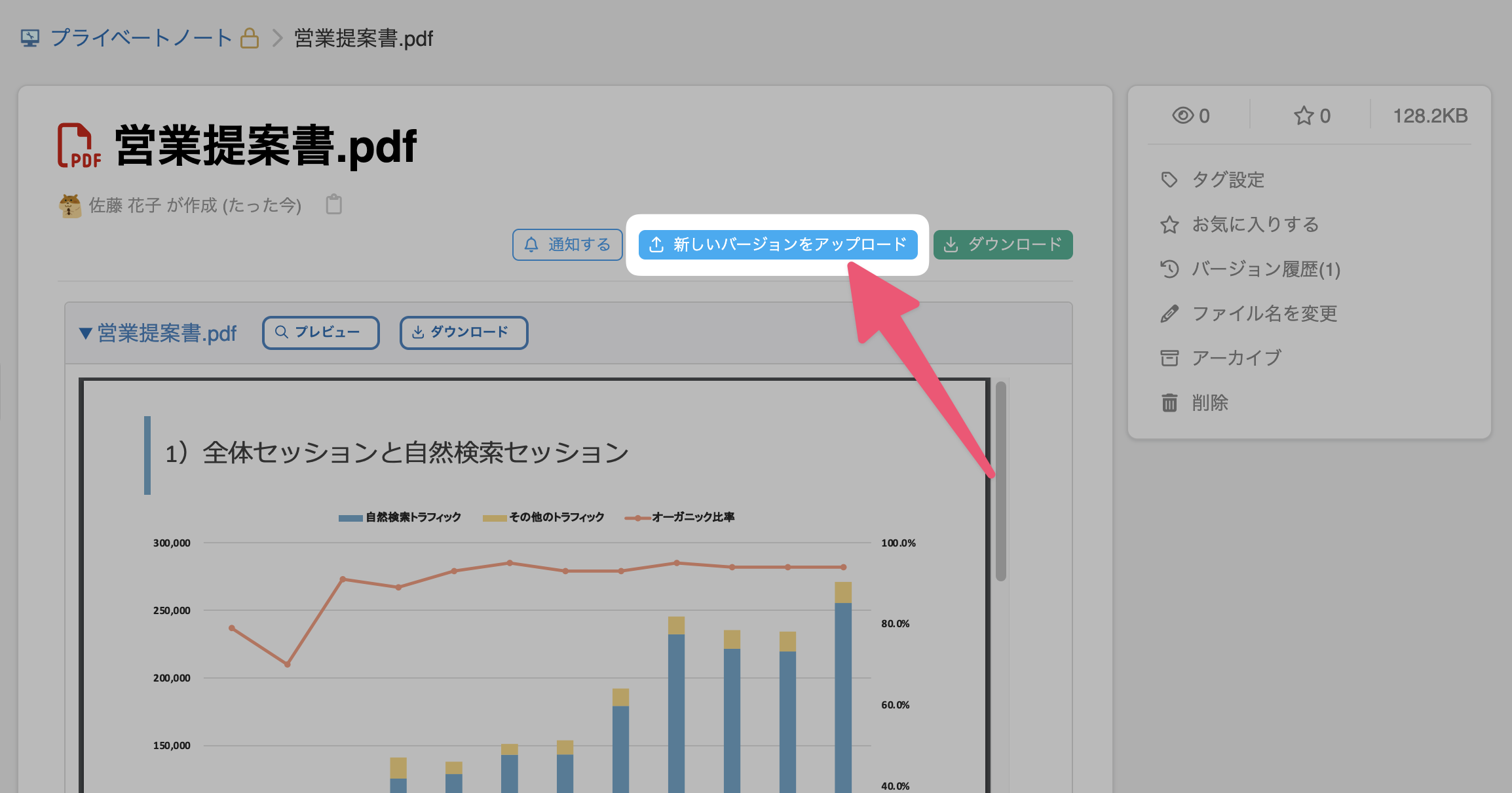Open the プレビュー button
The image size is (1512, 793).
[320, 332]
